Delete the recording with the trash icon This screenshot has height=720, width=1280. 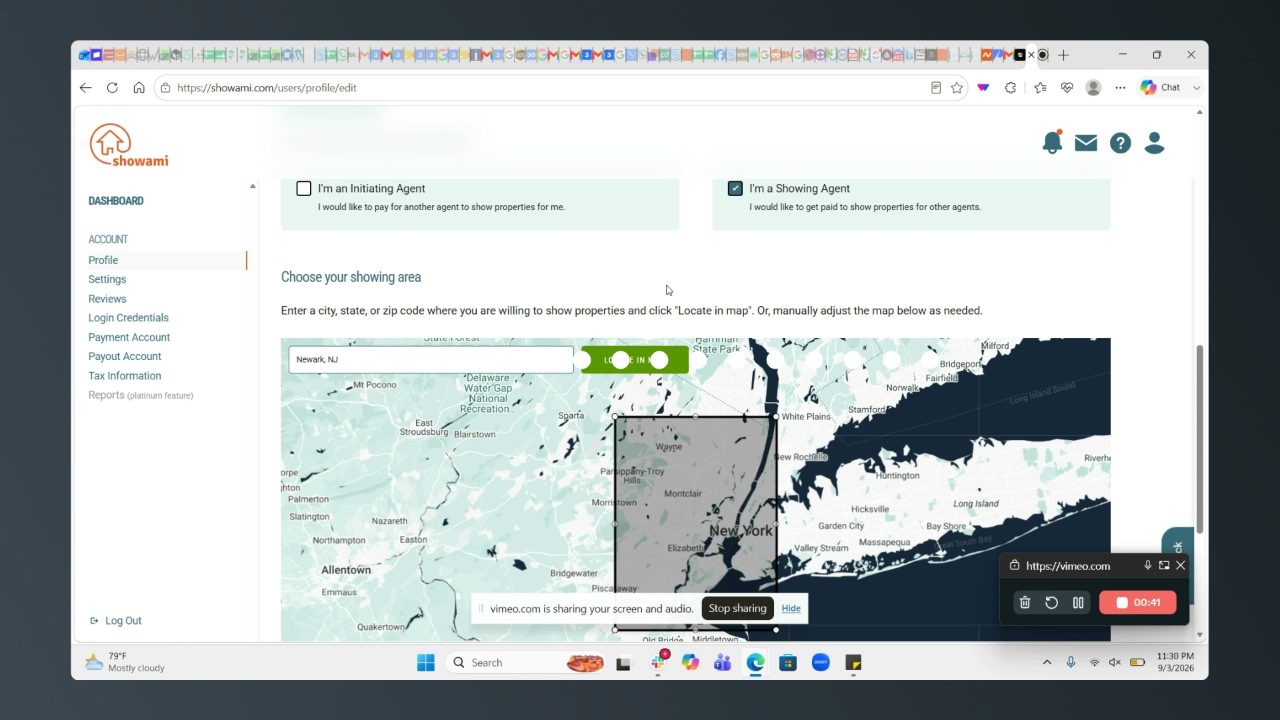pos(1025,602)
